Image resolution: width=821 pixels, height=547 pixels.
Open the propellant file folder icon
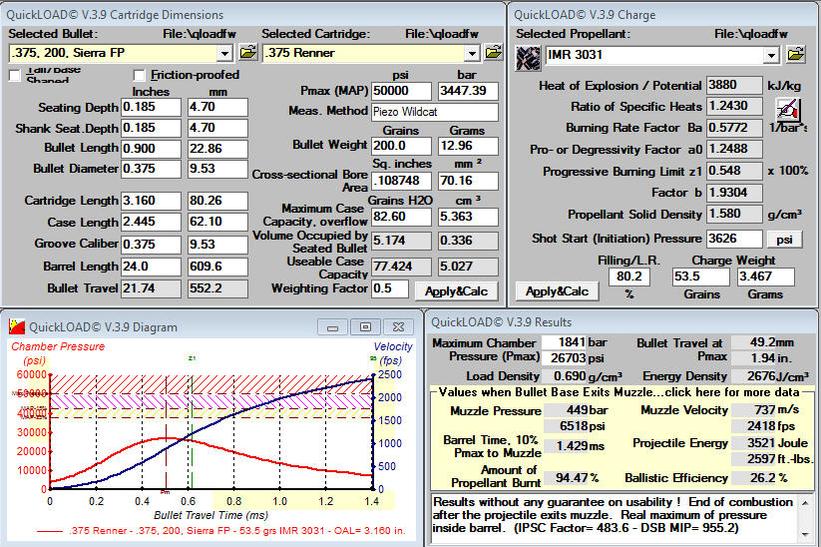tap(796, 55)
